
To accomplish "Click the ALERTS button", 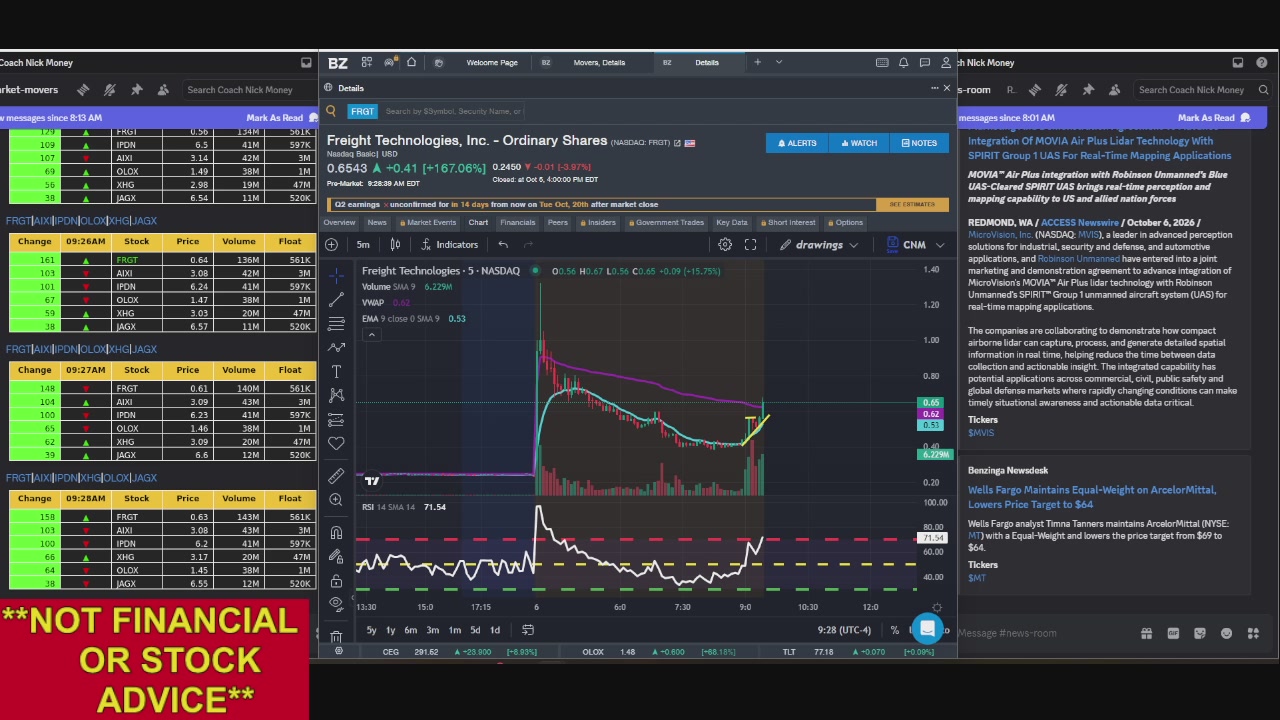I will (797, 143).
